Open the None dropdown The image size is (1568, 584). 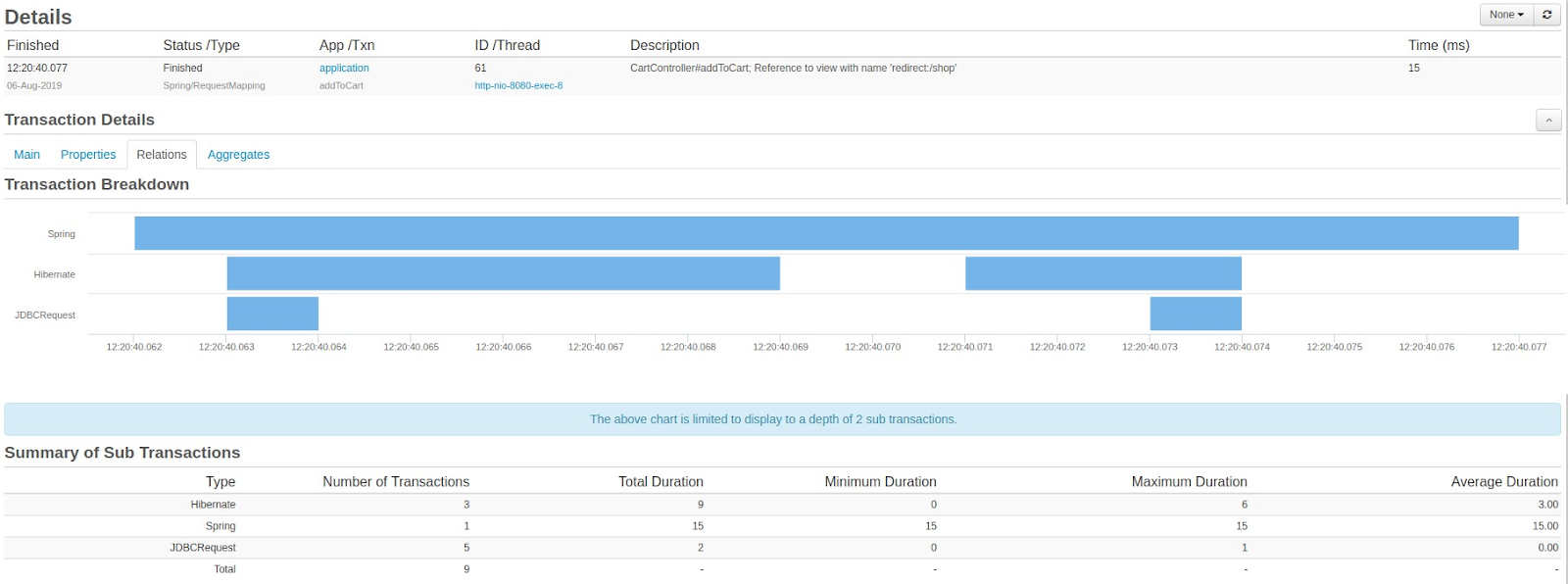[x=1506, y=15]
